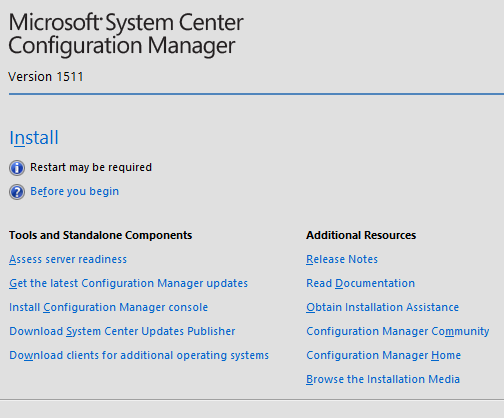Image resolution: width=504 pixels, height=418 pixels.
Task: Browse the Installation Media
Action: coord(383,379)
